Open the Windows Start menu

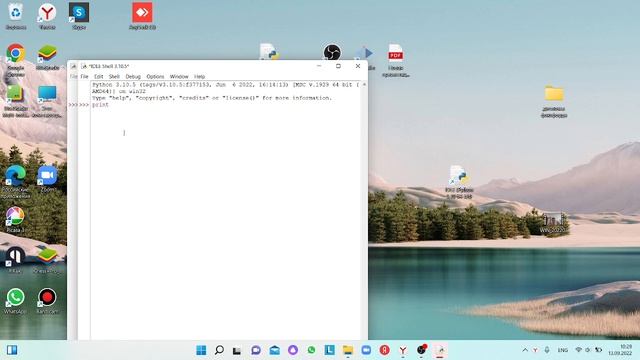(x=201, y=350)
